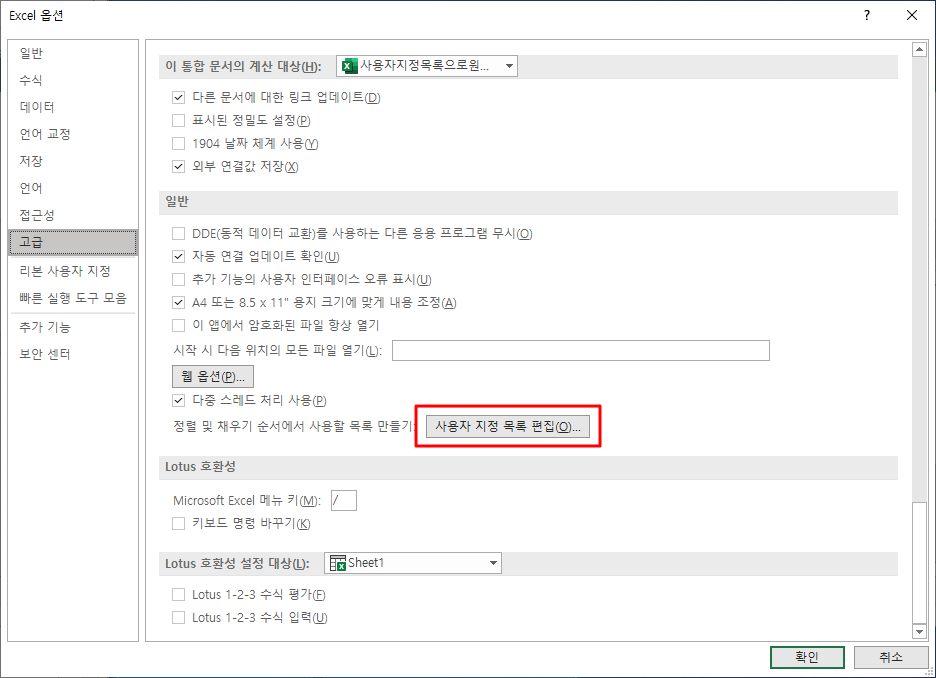Click the Excel file icon in the 계산 대상 dropdown
The width and height of the screenshot is (936, 678).
349,66
